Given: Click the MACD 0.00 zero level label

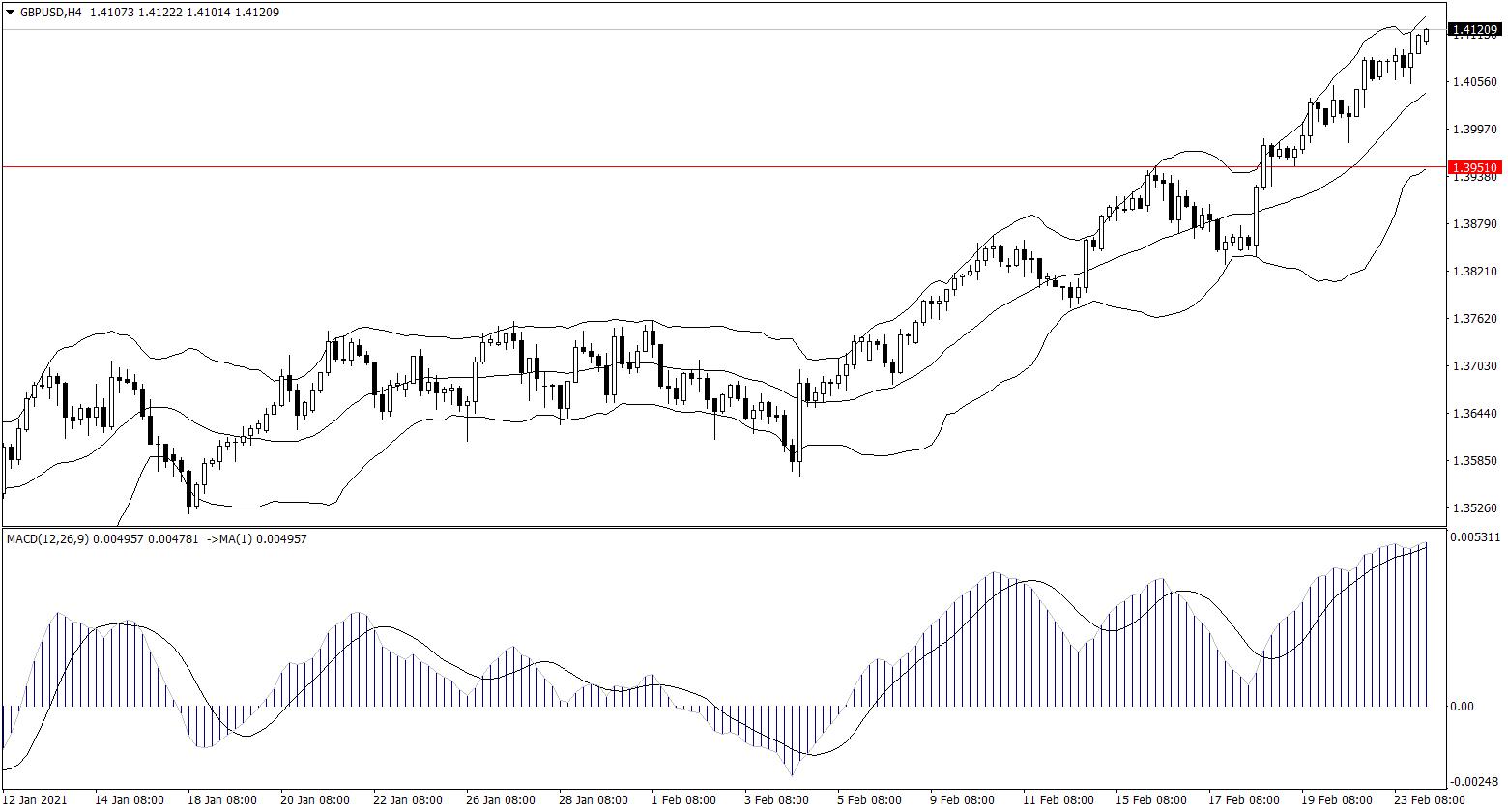Looking at the screenshot, I should click(x=1461, y=707).
